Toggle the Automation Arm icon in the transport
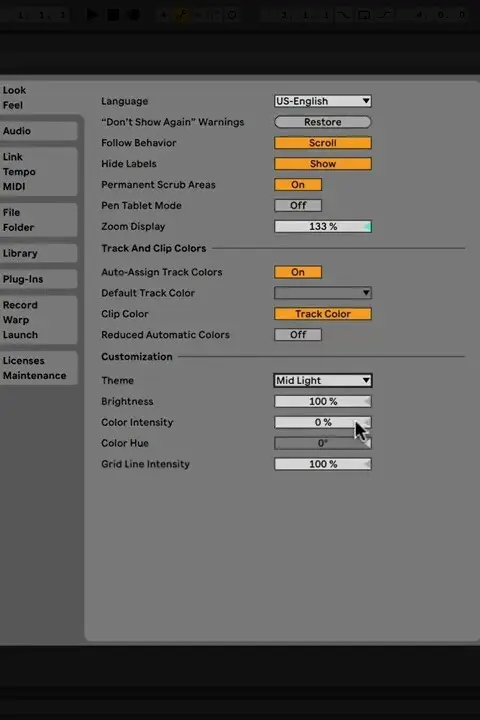The height and width of the screenshot is (720, 480). [x=182, y=15]
